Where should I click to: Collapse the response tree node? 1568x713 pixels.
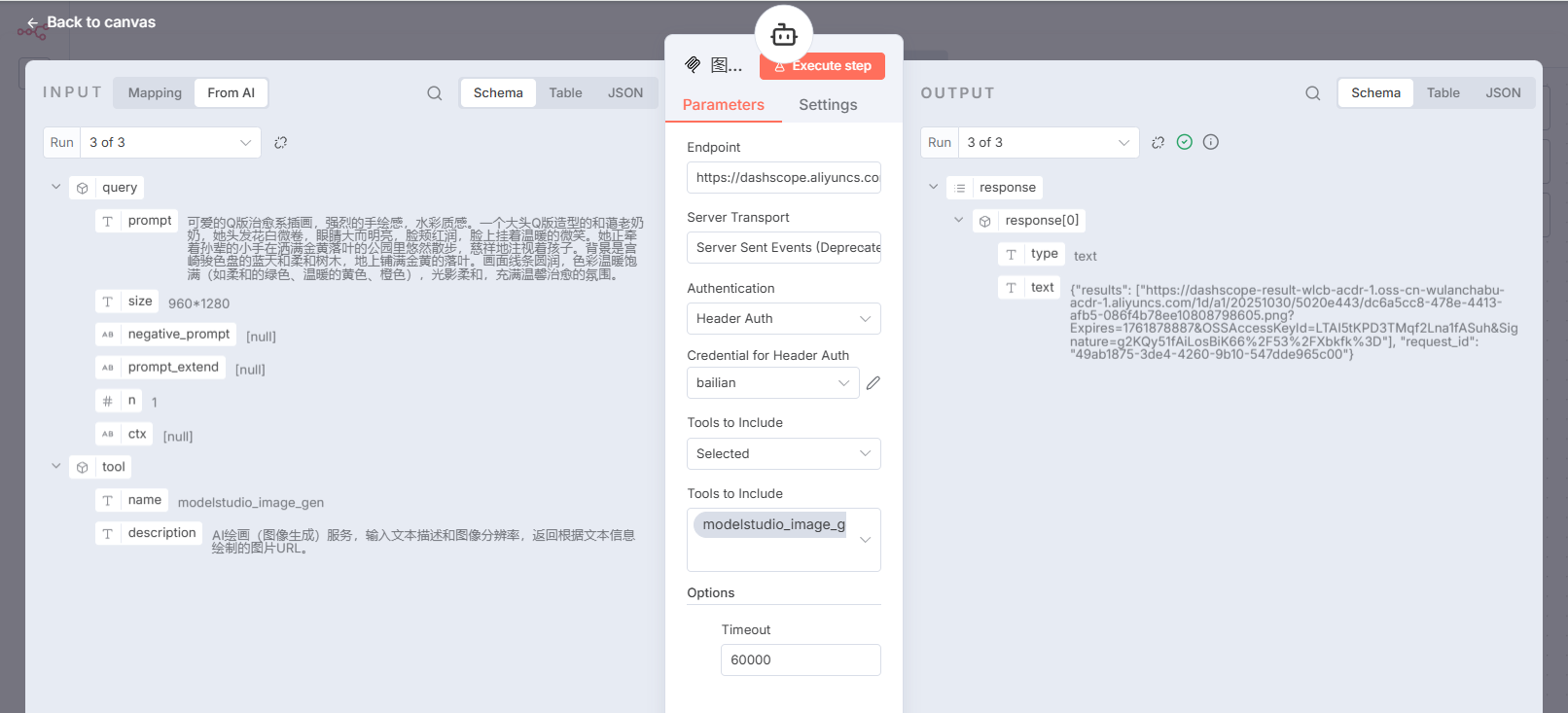click(933, 187)
